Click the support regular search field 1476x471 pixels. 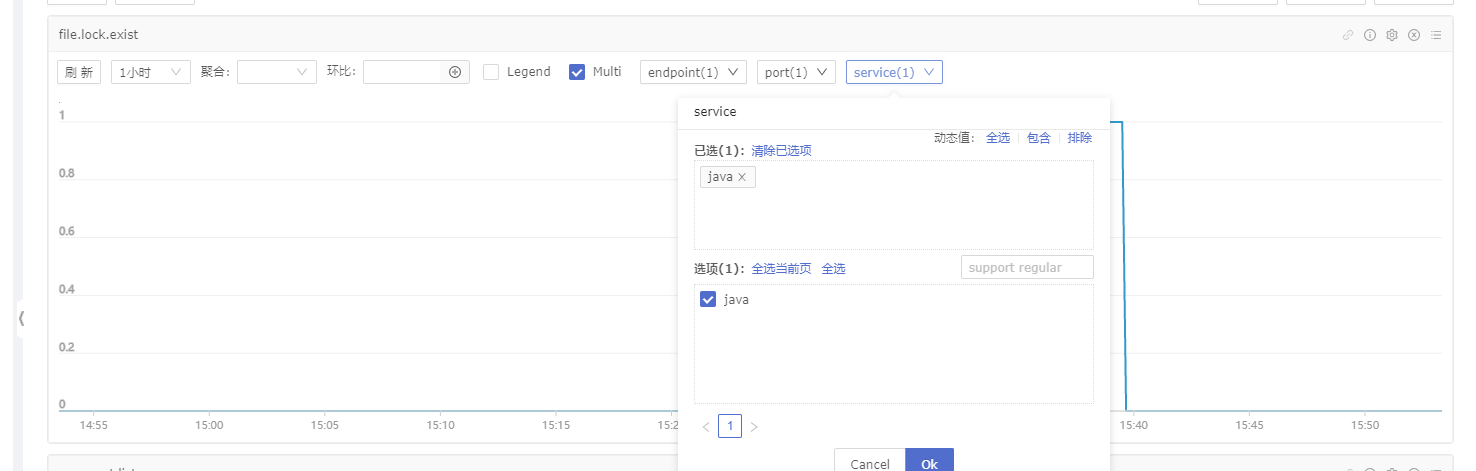point(1027,267)
